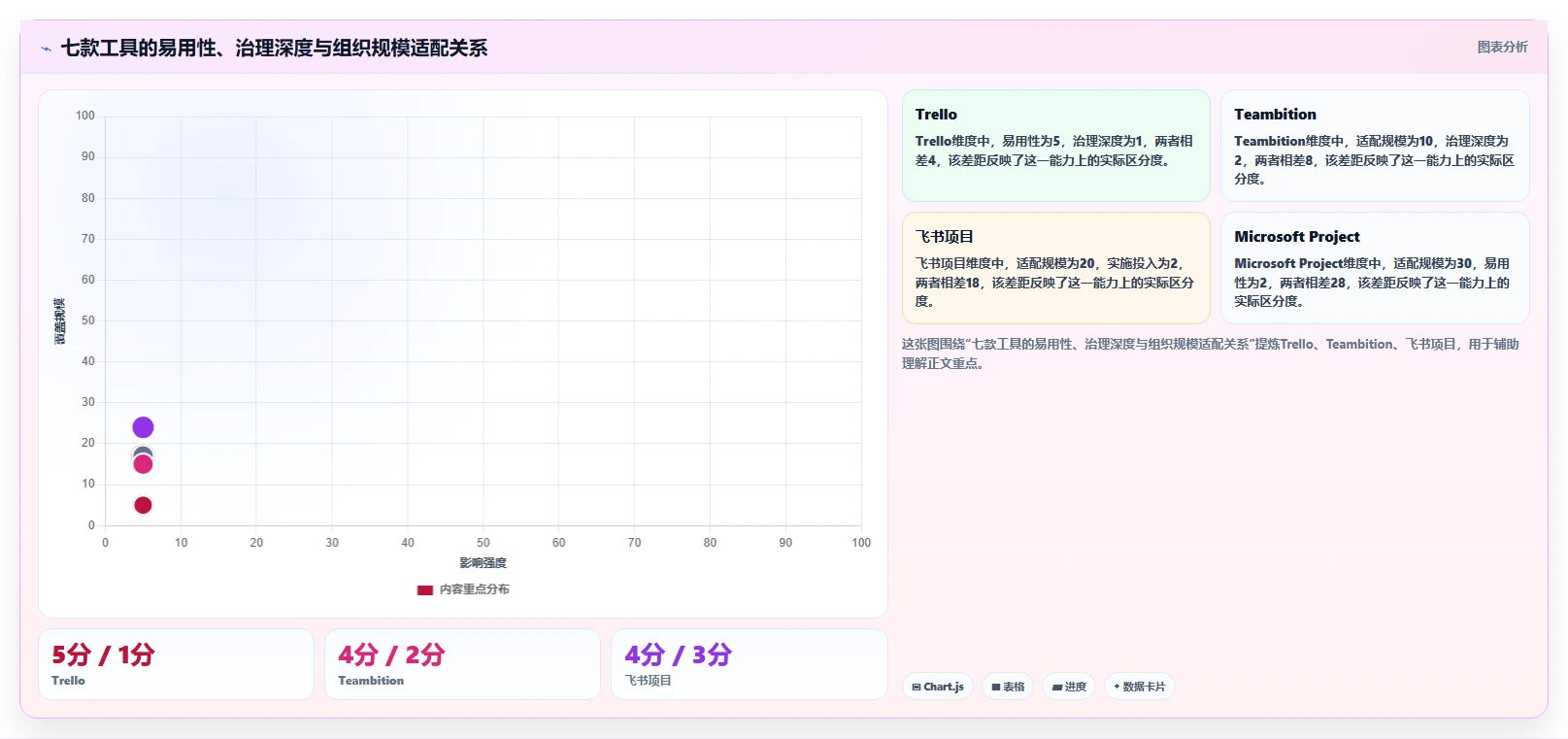This screenshot has height=739, width=1568.
Task: Select the 表格 tag
Action: tap(1008, 687)
